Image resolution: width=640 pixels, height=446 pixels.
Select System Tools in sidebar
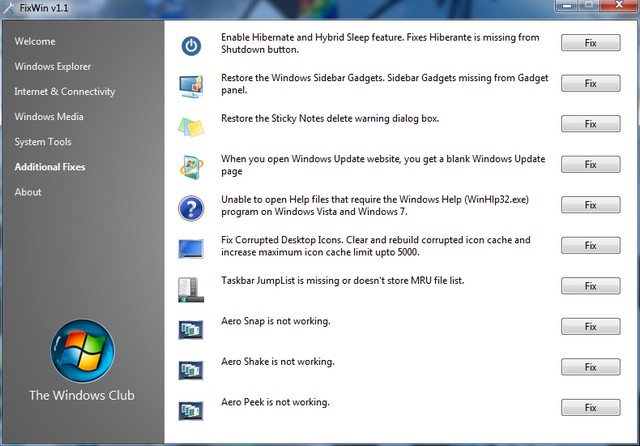(43, 142)
